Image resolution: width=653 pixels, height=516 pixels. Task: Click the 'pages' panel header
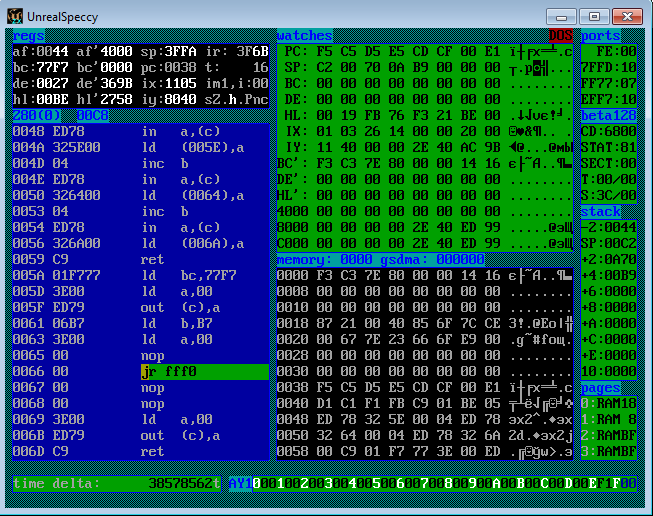[600, 387]
